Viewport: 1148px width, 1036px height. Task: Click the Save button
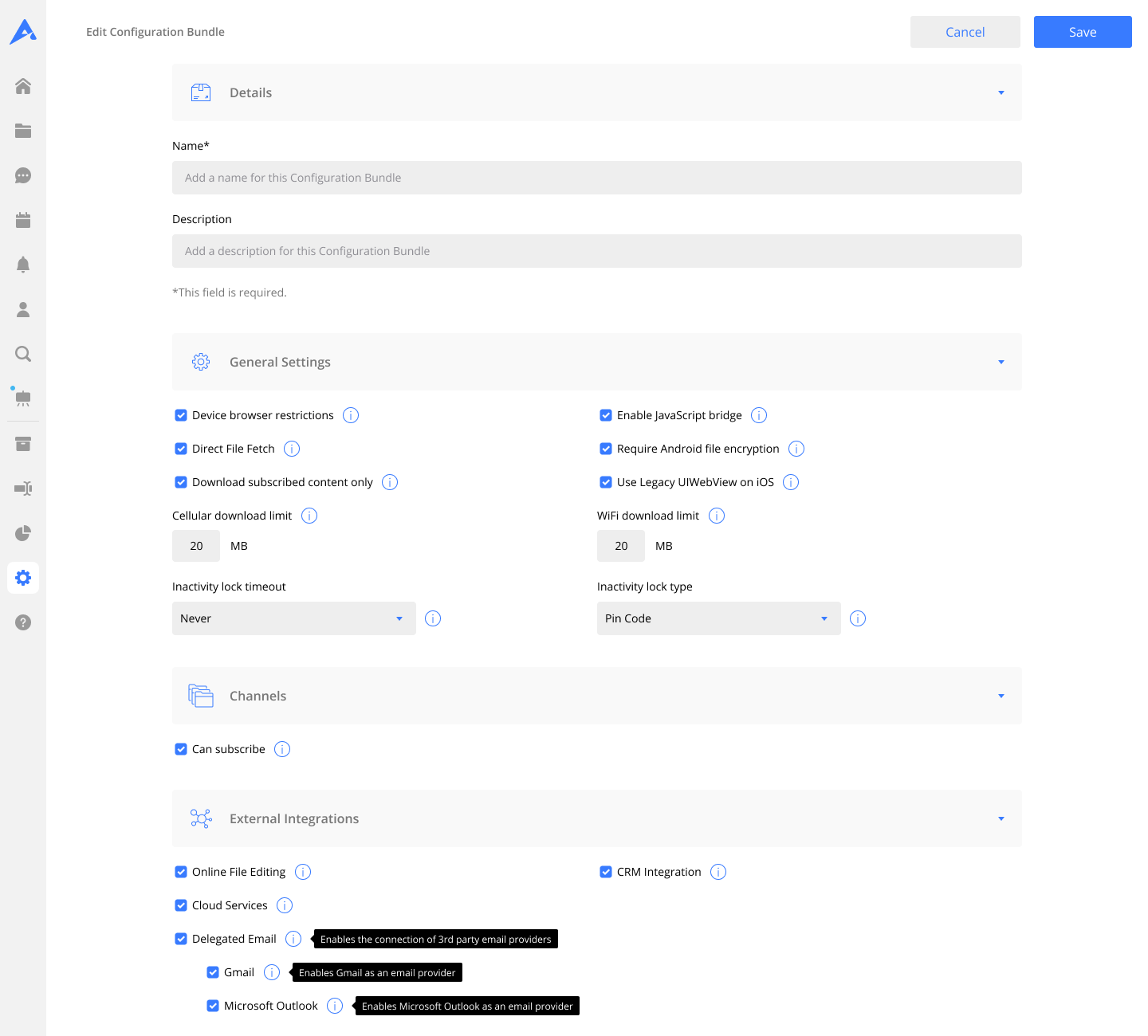tap(1083, 32)
